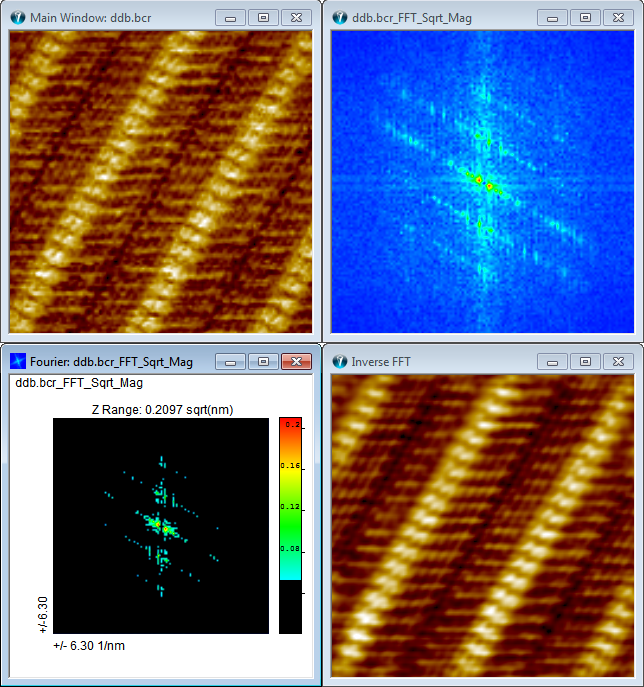Maximize the Fourier window
Image resolution: width=644 pixels, height=687 pixels.
click(x=263, y=361)
